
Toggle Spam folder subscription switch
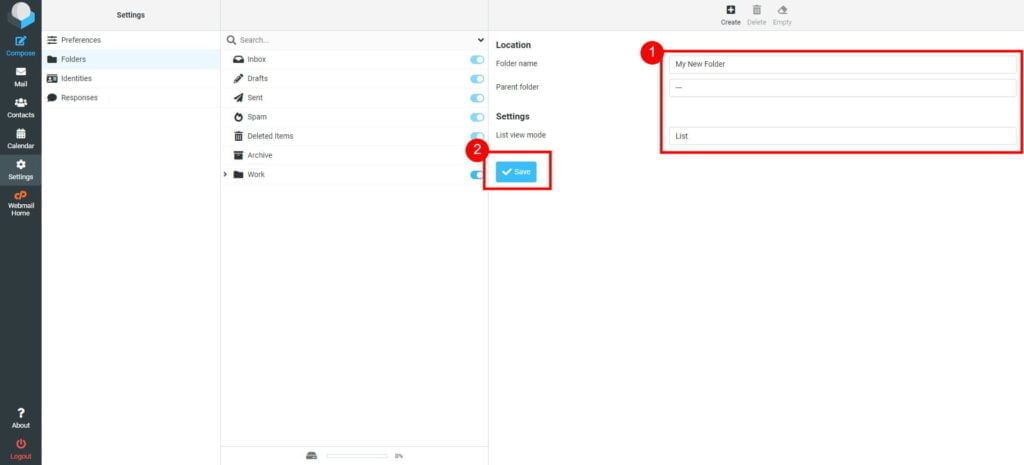[477, 118]
